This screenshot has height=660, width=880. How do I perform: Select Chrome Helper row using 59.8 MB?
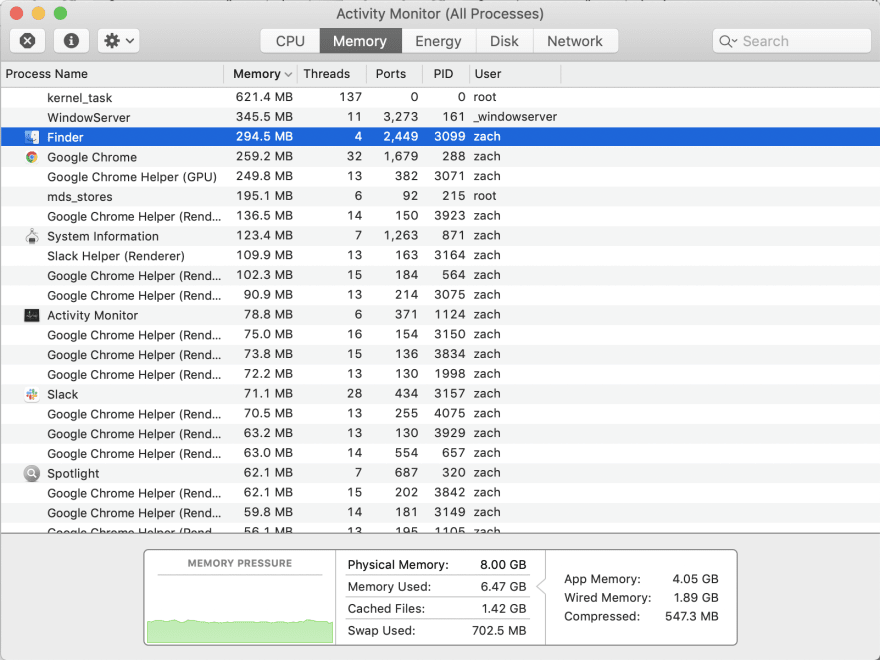point(440,512)
